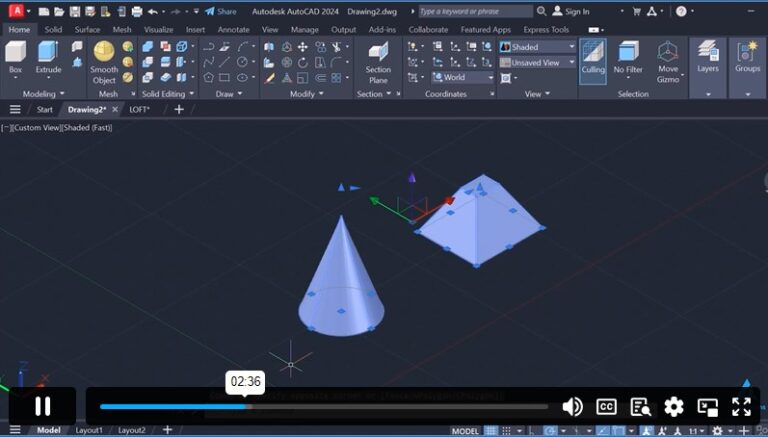Expand the Modify panel
Screen dimensions: 768x437
point(307,94)
